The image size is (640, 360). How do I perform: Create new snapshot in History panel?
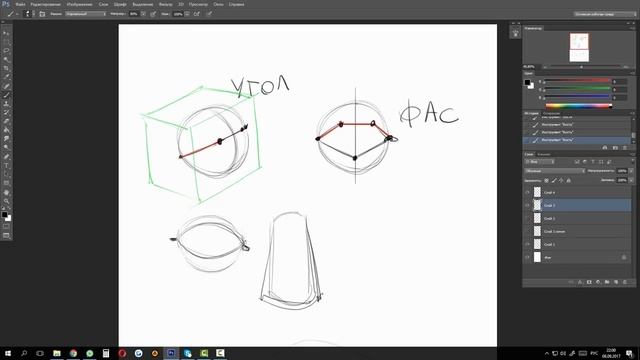point(615,148)
